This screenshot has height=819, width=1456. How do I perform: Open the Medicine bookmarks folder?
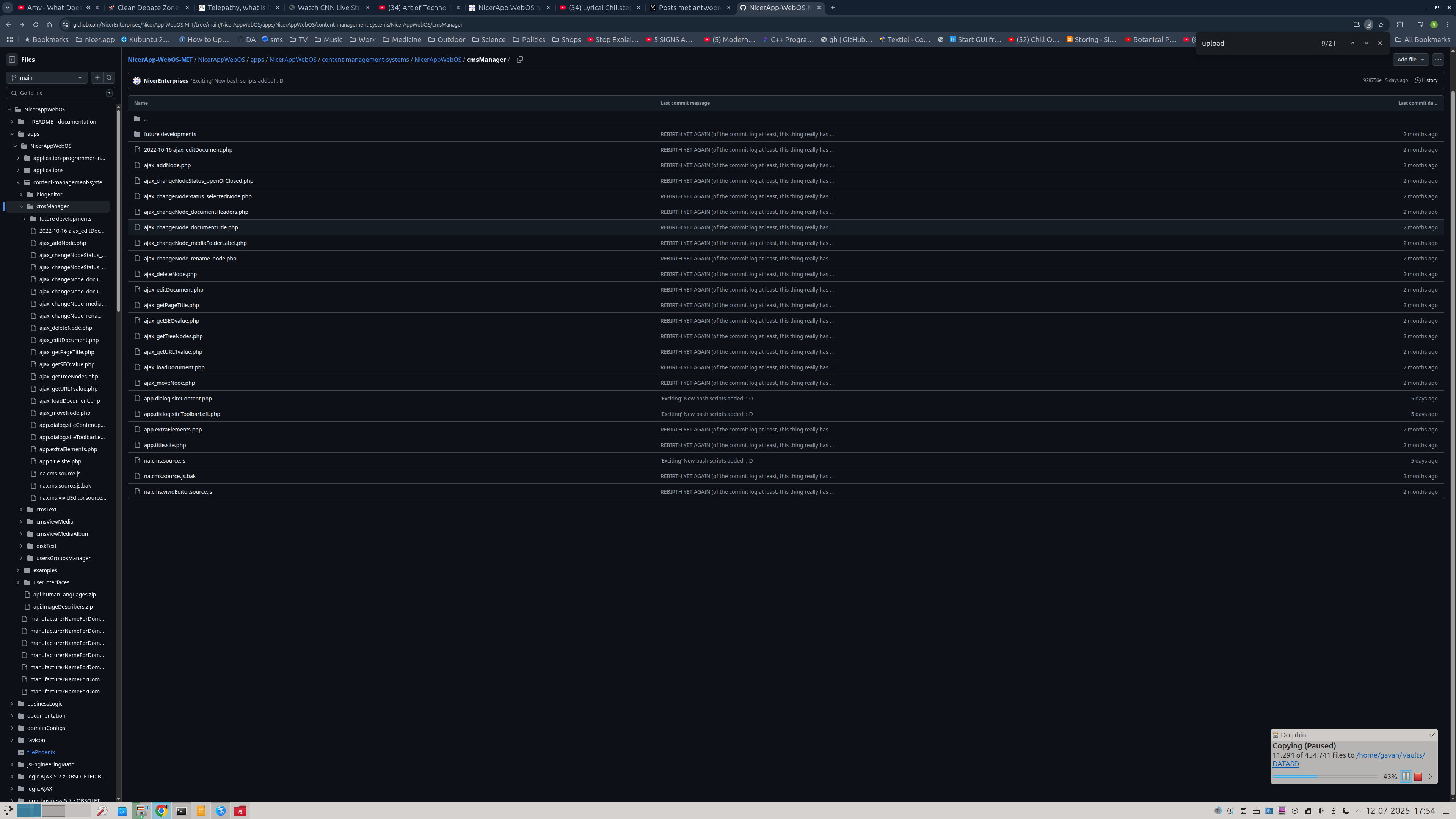click(x=402, y=39)
